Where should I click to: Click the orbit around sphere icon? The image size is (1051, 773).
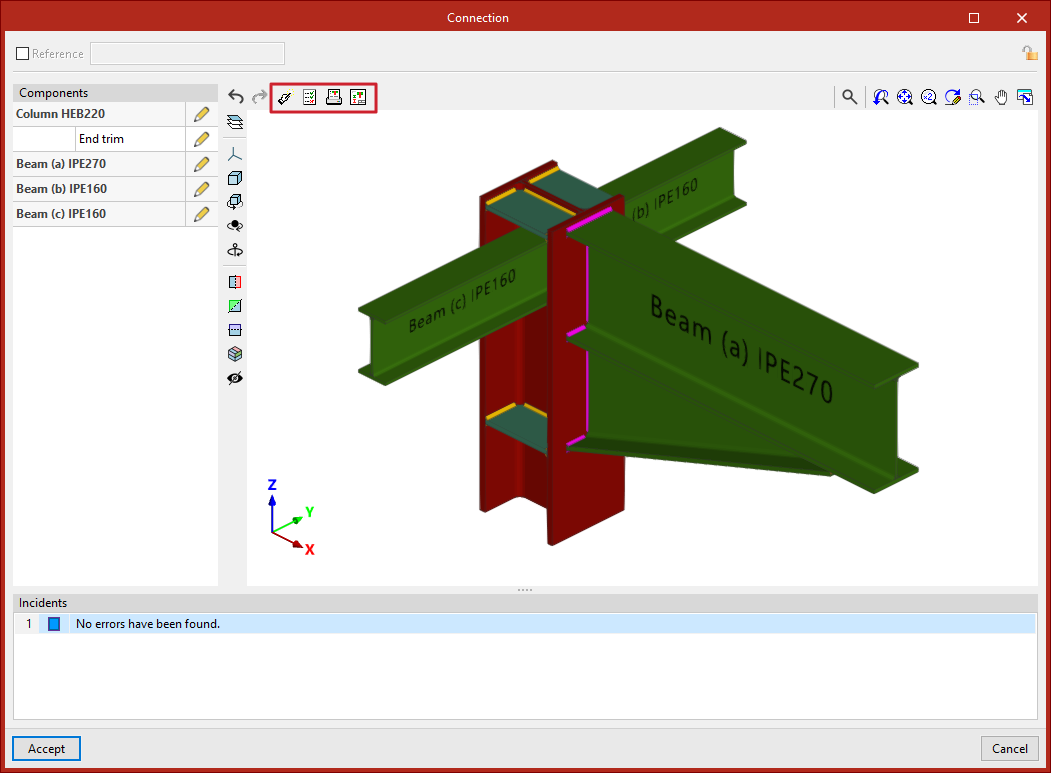[x=235, y=226]
